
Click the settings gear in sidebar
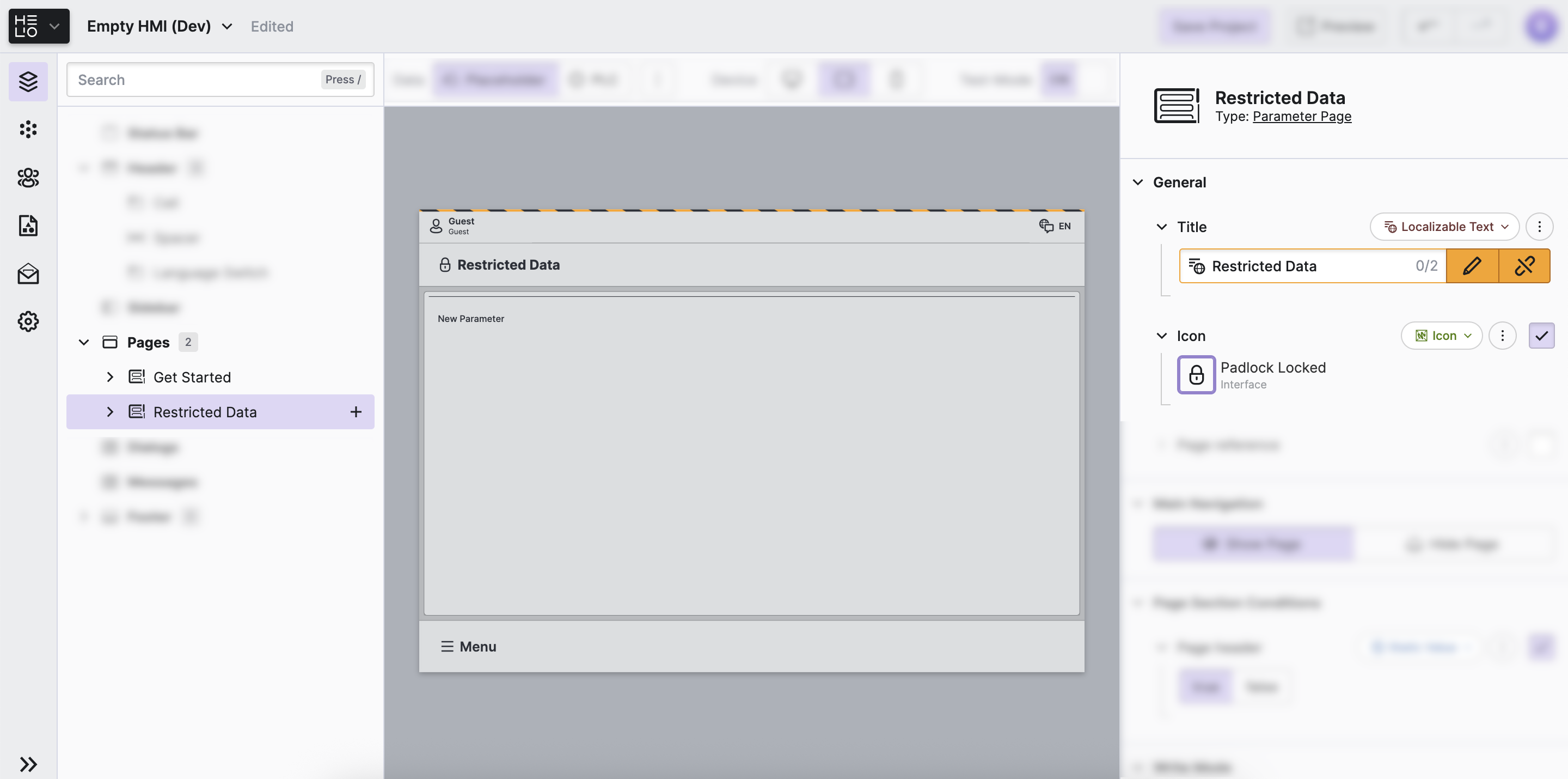pyautogui.click(x=28, y=321)
